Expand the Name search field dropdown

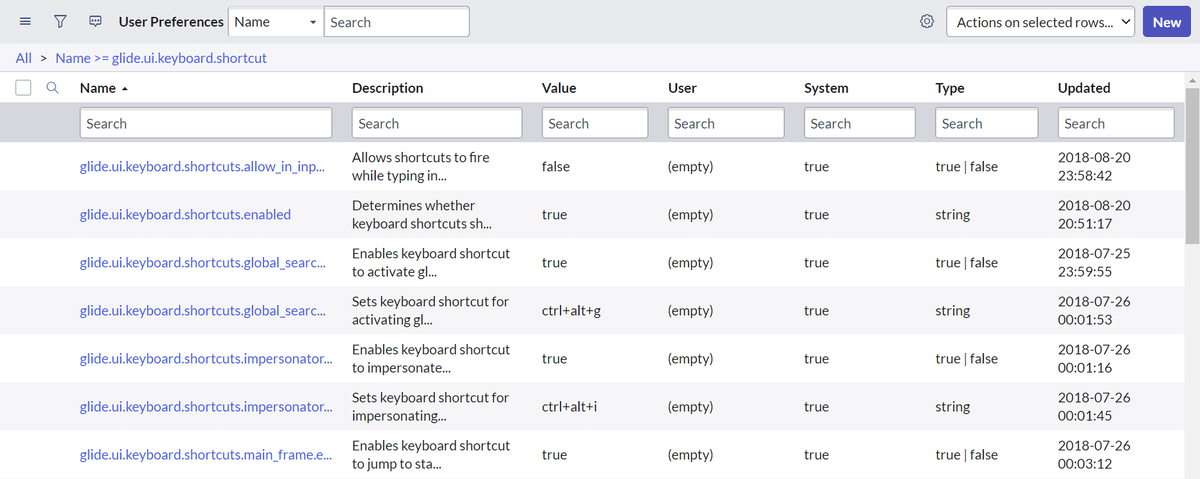[276, 22]
